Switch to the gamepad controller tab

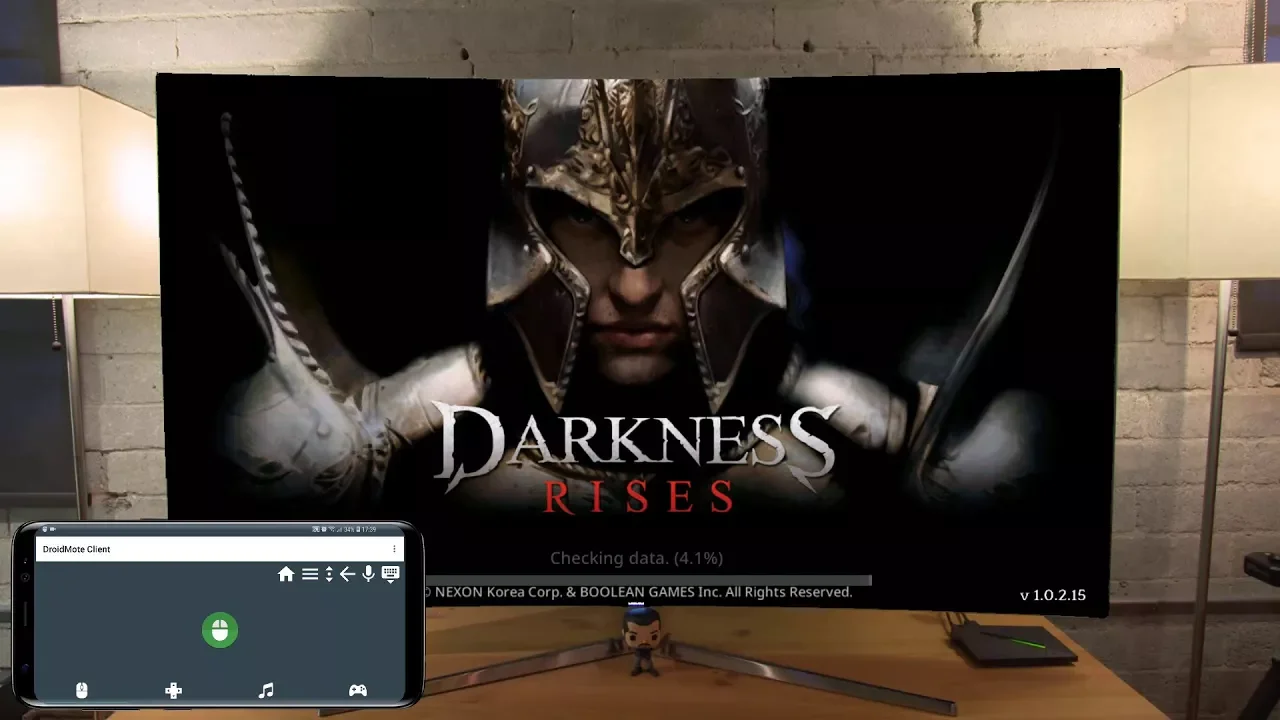(357, 690)
